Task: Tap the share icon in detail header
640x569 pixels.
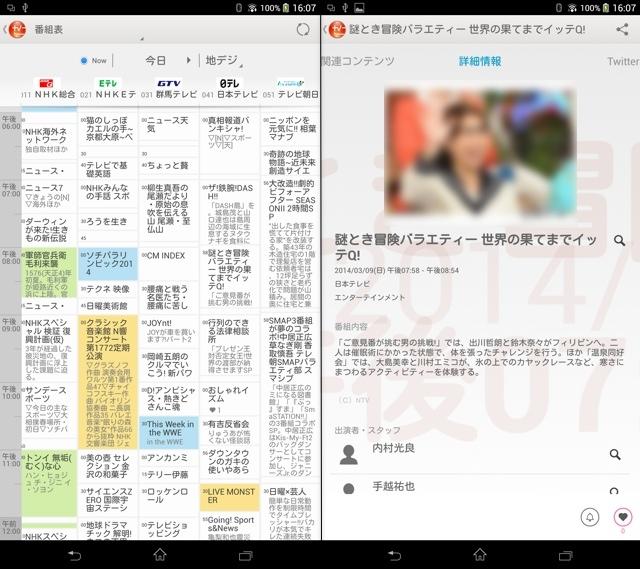Action: pos(622,30)
